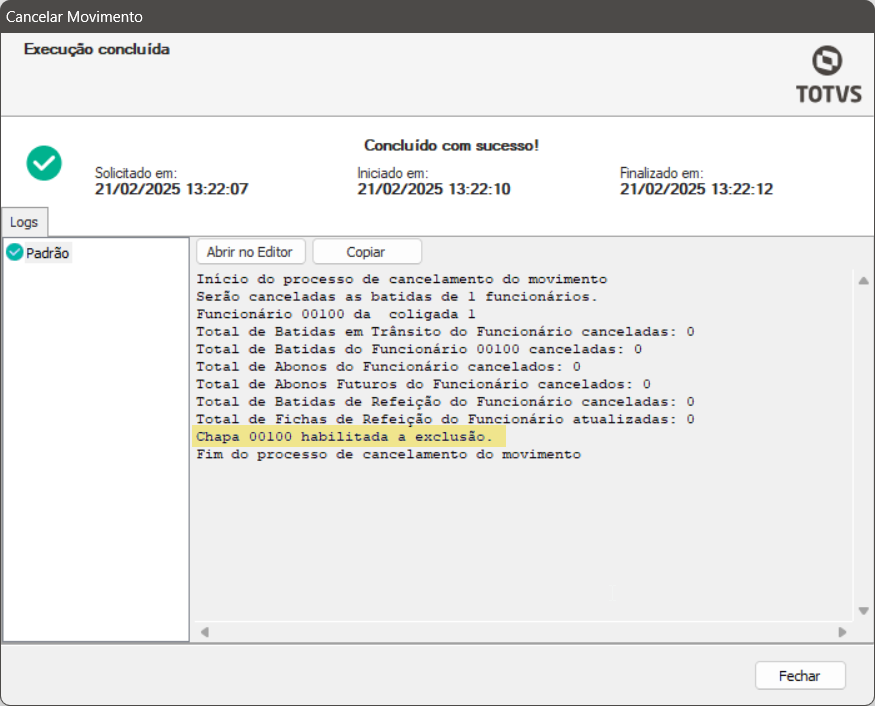Click the Solicitado em timestamp 13:22:07
875x706 pixels.
(171, 189)
